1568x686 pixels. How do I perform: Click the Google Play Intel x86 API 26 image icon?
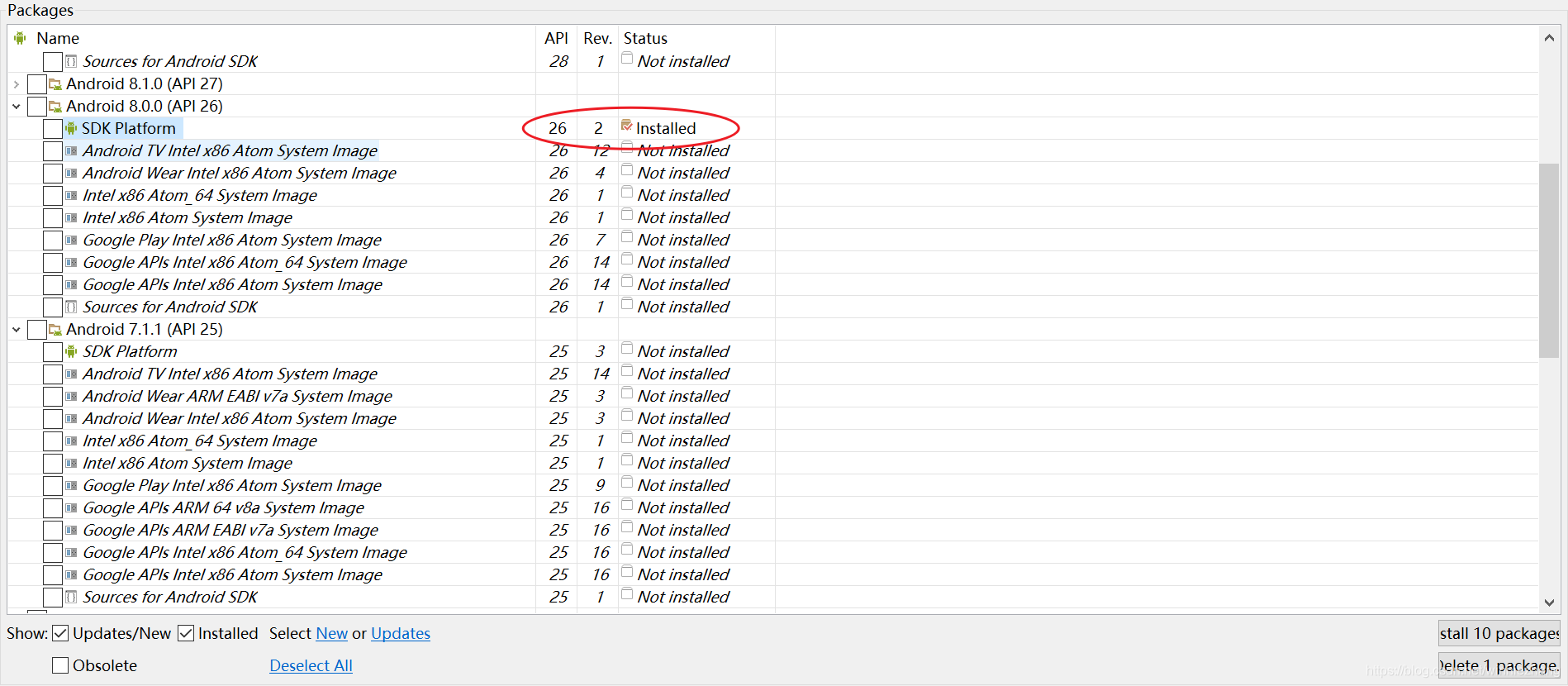[x=71, y=240]
